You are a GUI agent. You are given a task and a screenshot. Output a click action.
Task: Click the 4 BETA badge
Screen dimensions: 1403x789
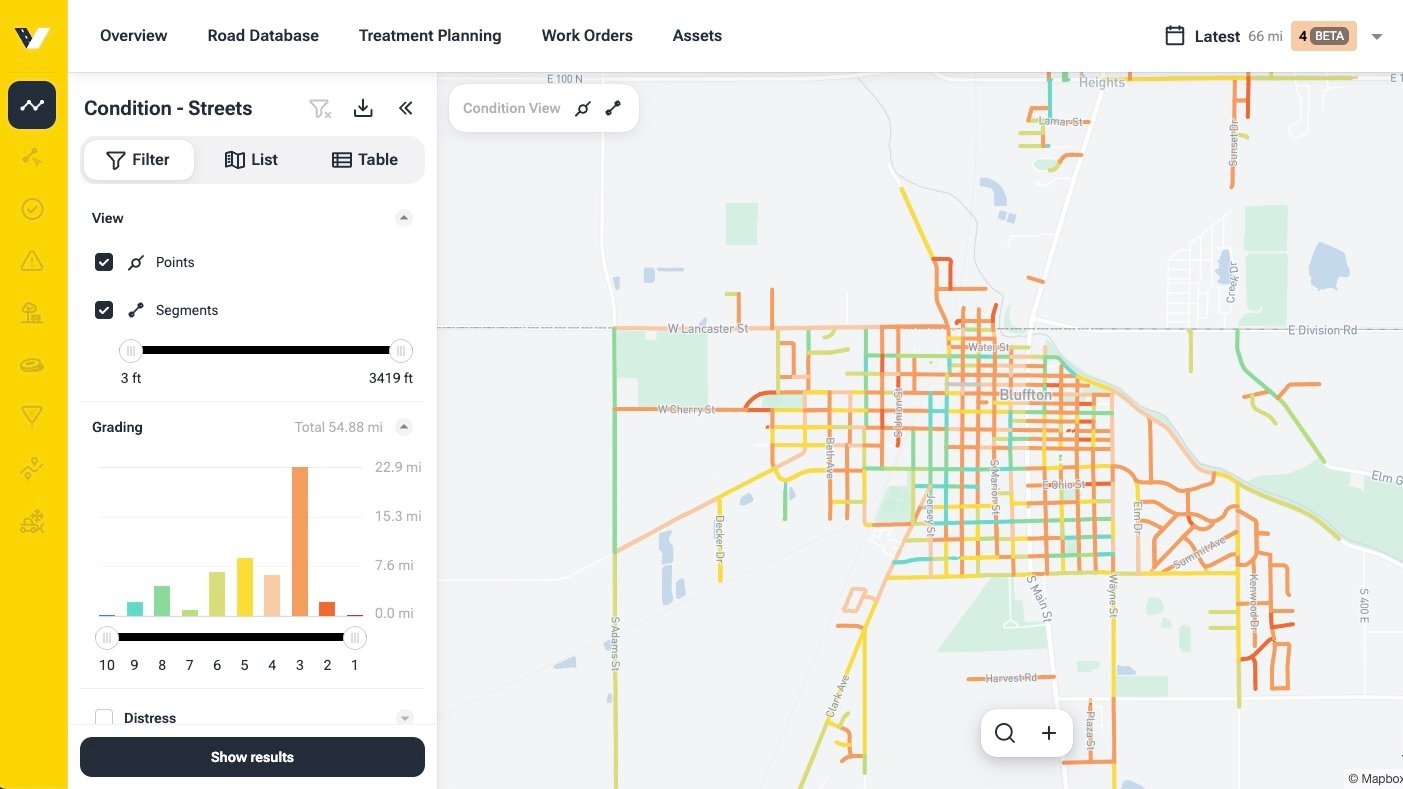coord(1323,36)
